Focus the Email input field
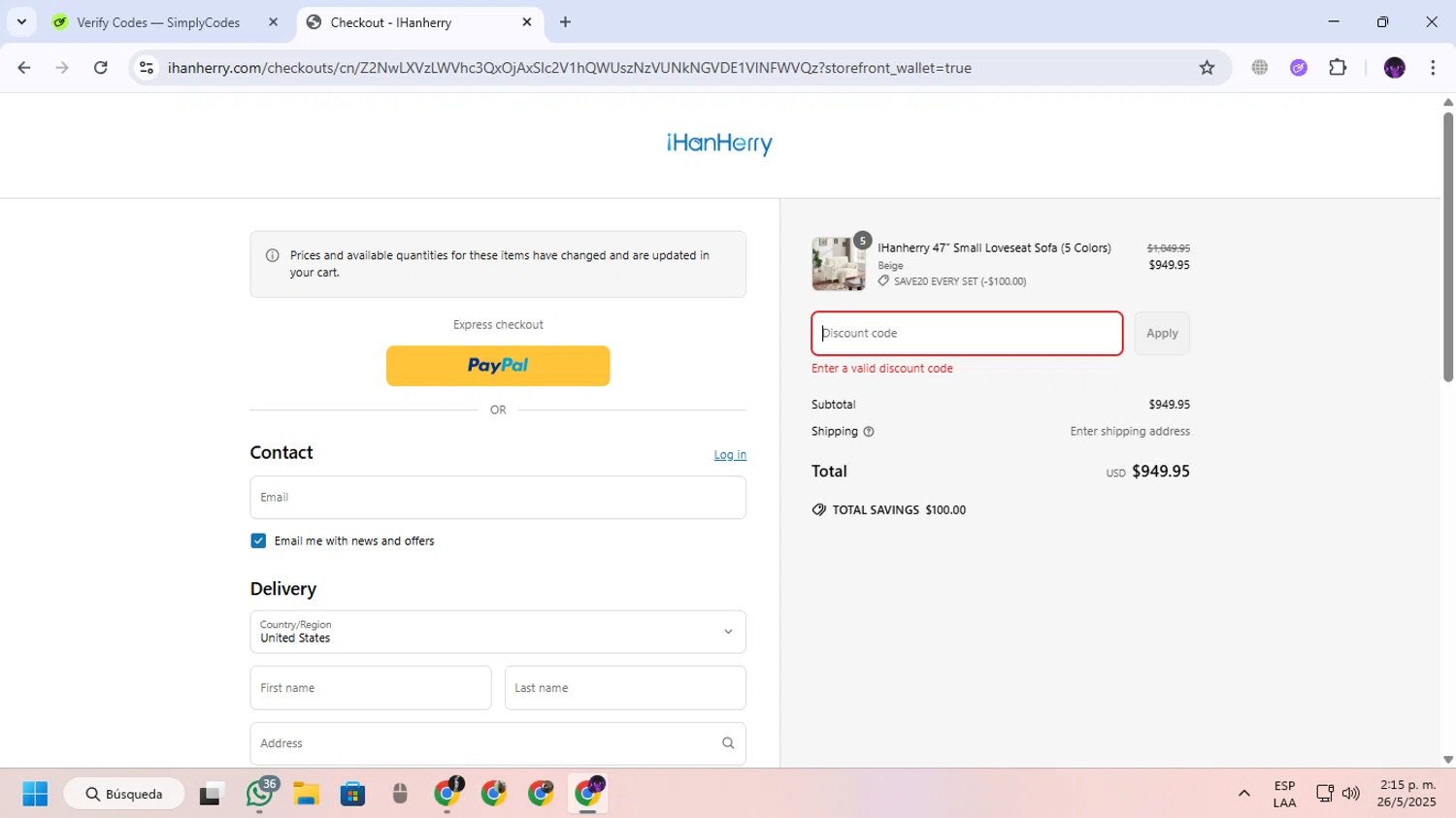Viewport: 1456px width, 818px height. coord(498,497)
